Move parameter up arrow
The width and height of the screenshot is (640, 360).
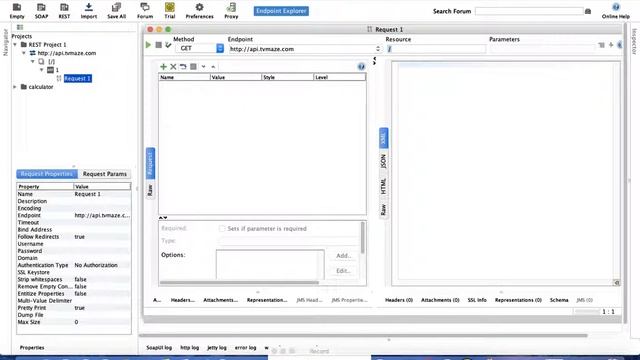coord(213,67)
